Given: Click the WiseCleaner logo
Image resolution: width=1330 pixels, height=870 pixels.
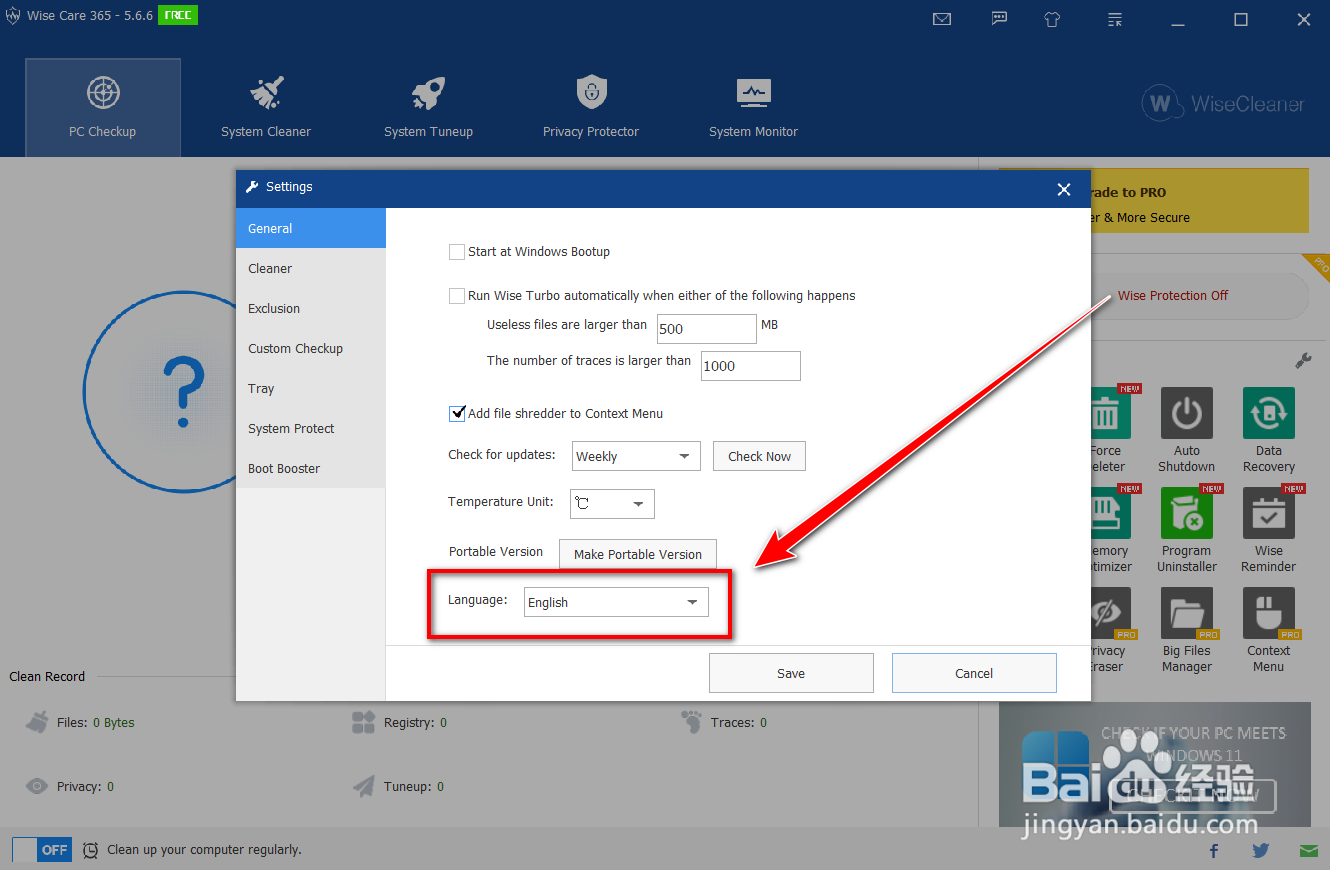Looking at the screenshot, I should click(x=1223, y=103).
